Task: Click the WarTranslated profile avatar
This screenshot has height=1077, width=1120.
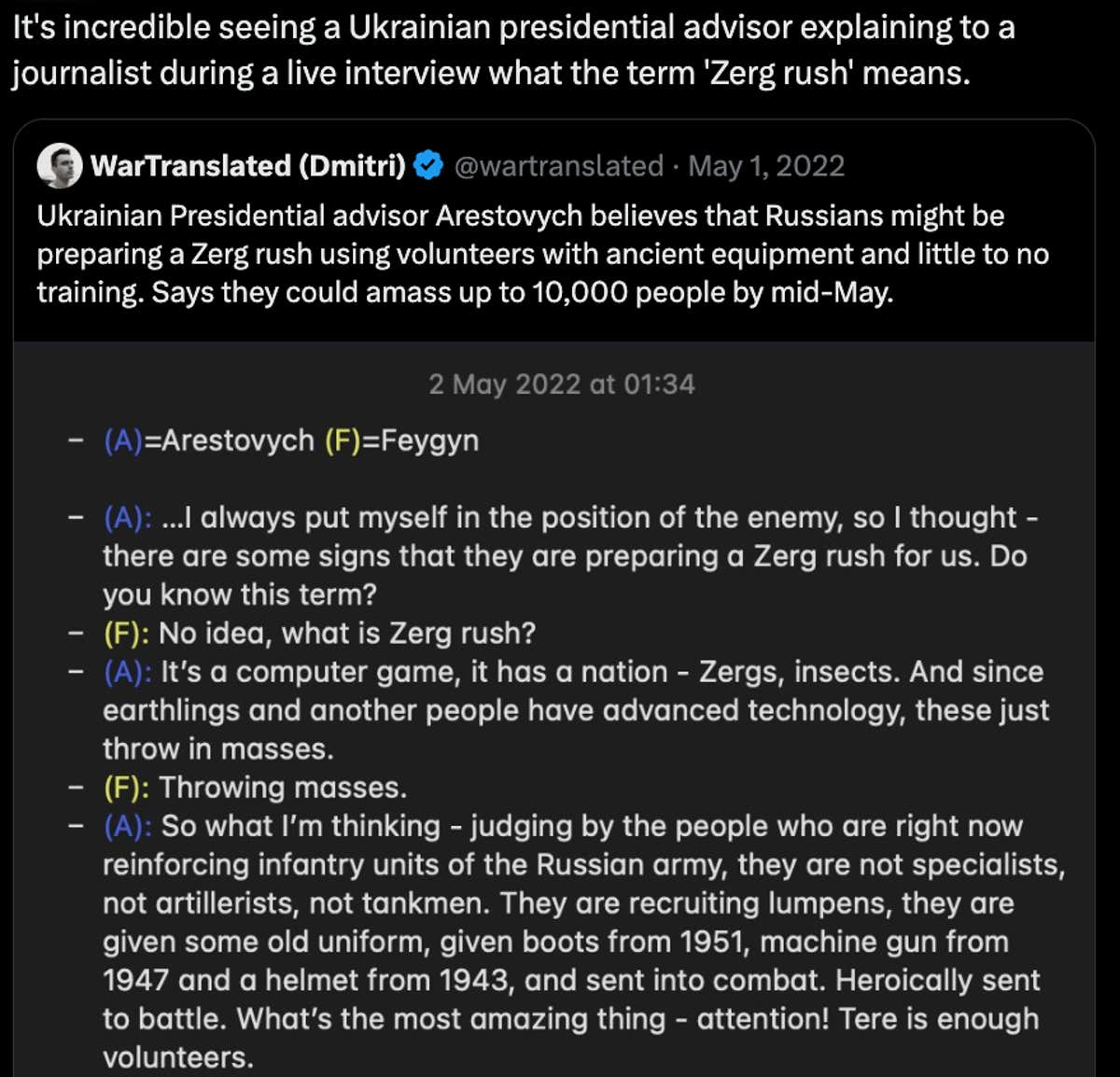Action: [x=60, y=166]
